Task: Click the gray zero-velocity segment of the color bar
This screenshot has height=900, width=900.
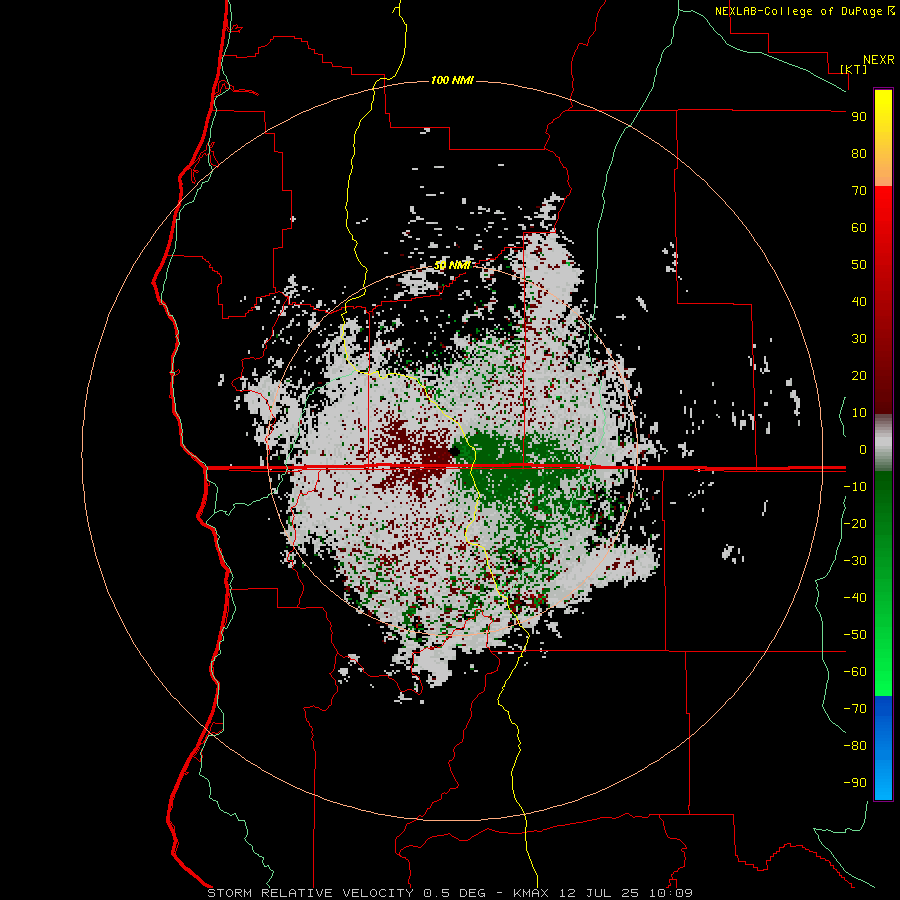Action: coord(883,443)
